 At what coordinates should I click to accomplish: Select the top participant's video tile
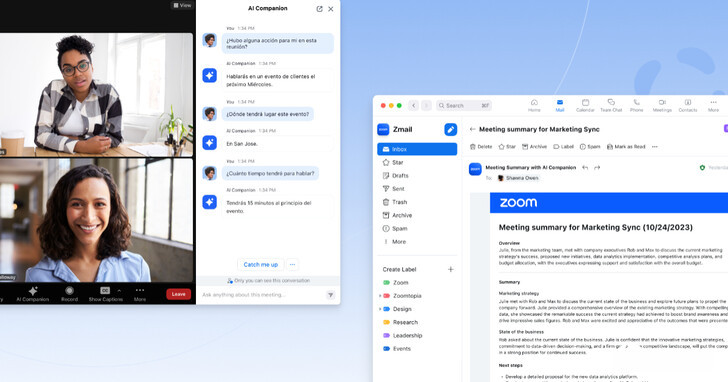click(96, 94)
